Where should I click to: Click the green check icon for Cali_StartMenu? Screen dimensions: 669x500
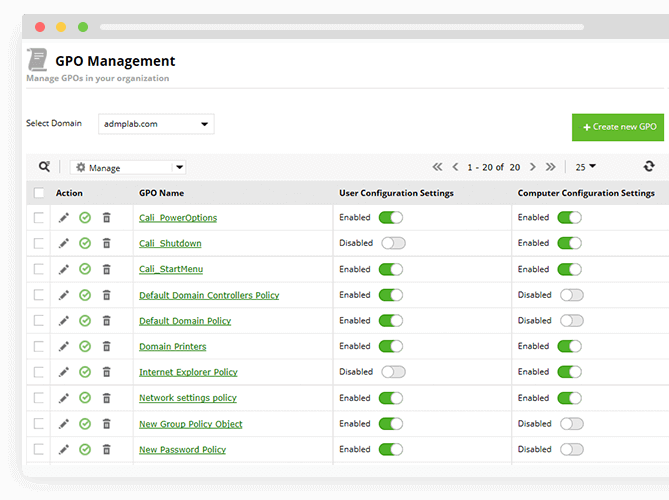(85, 269)
